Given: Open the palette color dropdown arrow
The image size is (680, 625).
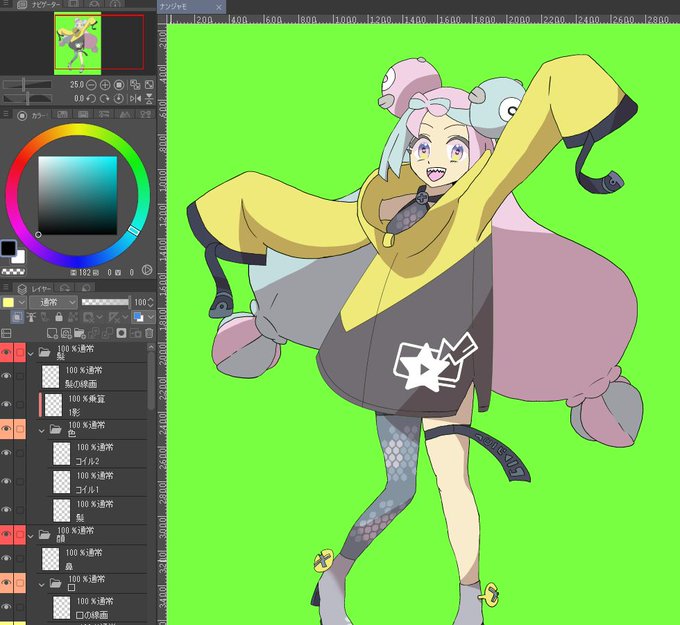Looking at the screenshot, I should [x=21, y=302].
